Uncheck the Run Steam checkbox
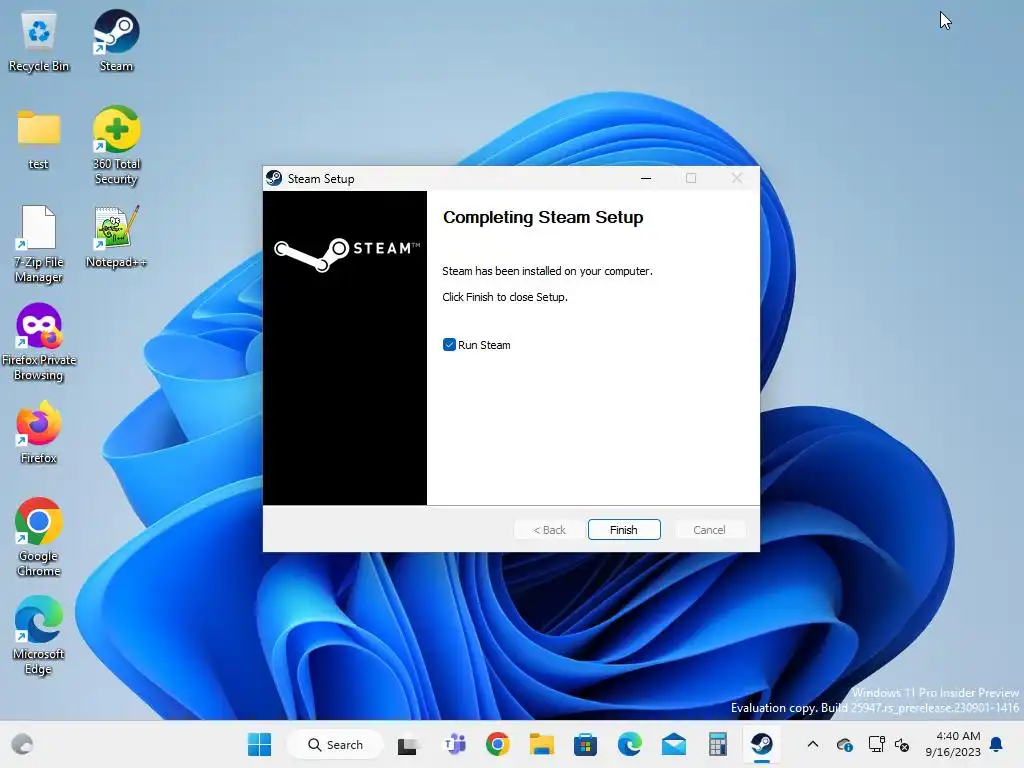Viewport: 1024px width, 768px height. 449,345
